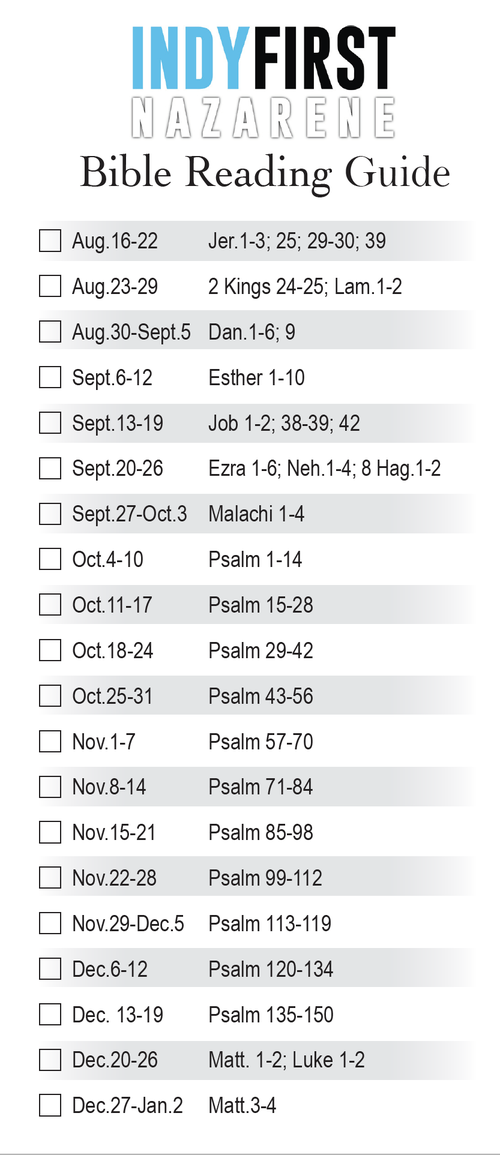This screenshot has height=1155, width=500.
Task: Tick the Aug.23-29 reading box
Action: 50,287
